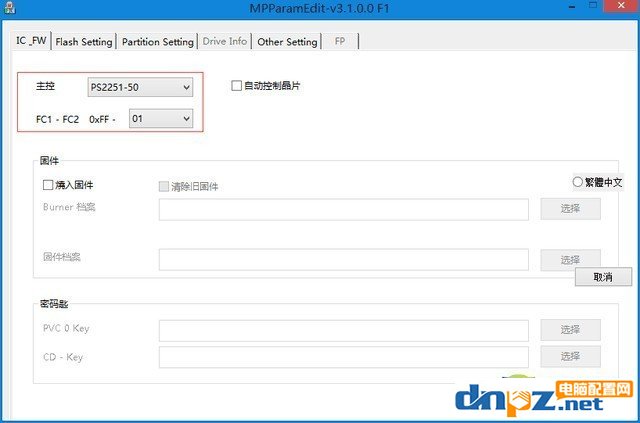Image resolution: width=640 pixels, height=423 pixels.
Task: Click the 选择 button for PVC 0 Key
Action: 570,329
